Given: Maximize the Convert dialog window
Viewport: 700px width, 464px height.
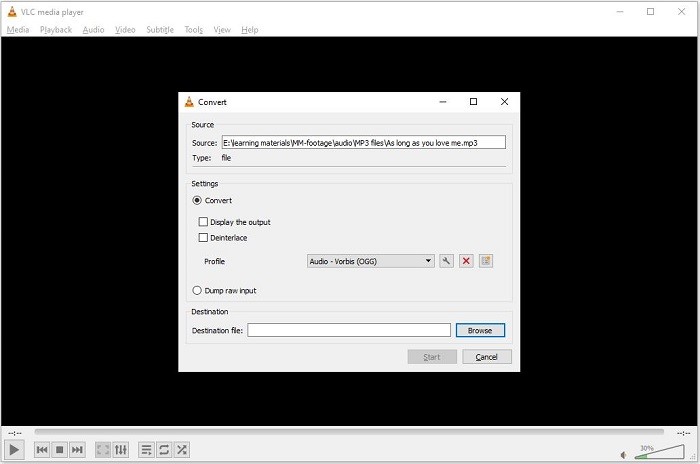Looking at the screenshot, I should 473,102.
